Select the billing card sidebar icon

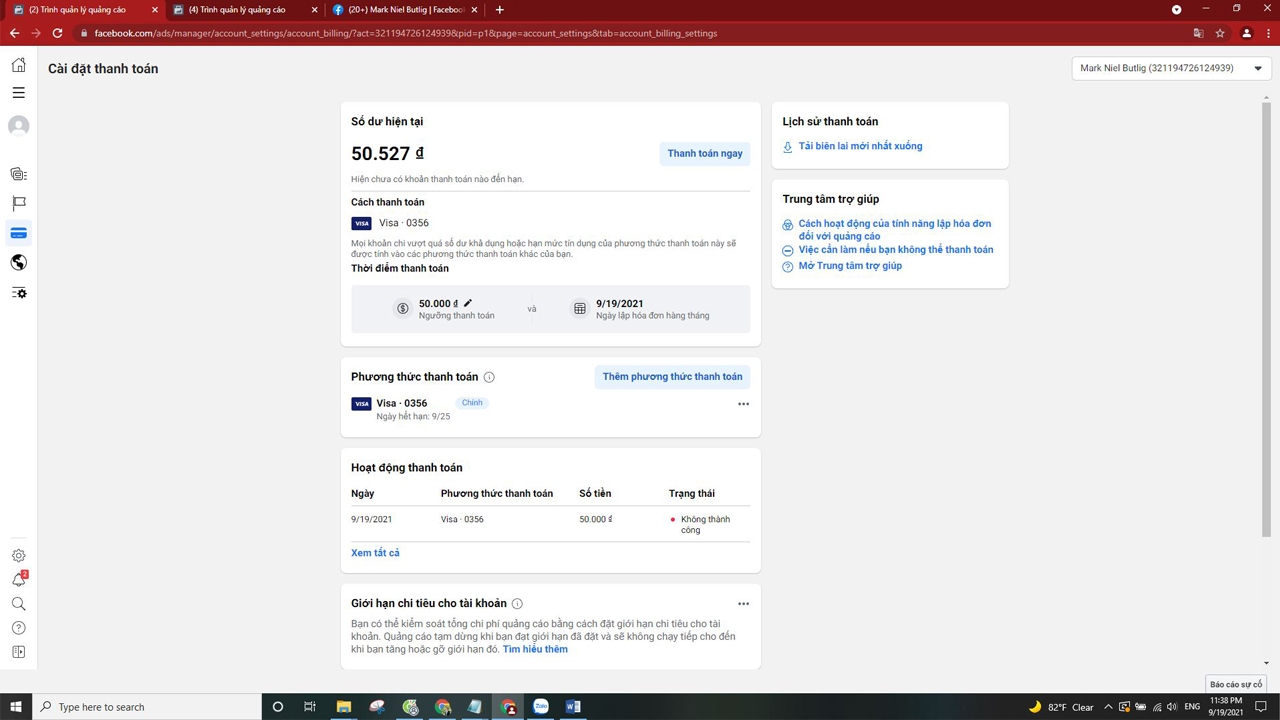coord(18,233)
